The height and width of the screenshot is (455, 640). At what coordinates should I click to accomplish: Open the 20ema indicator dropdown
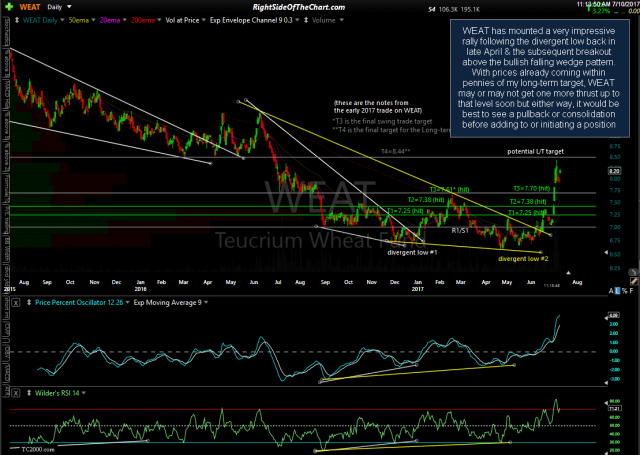coord(125,20)
